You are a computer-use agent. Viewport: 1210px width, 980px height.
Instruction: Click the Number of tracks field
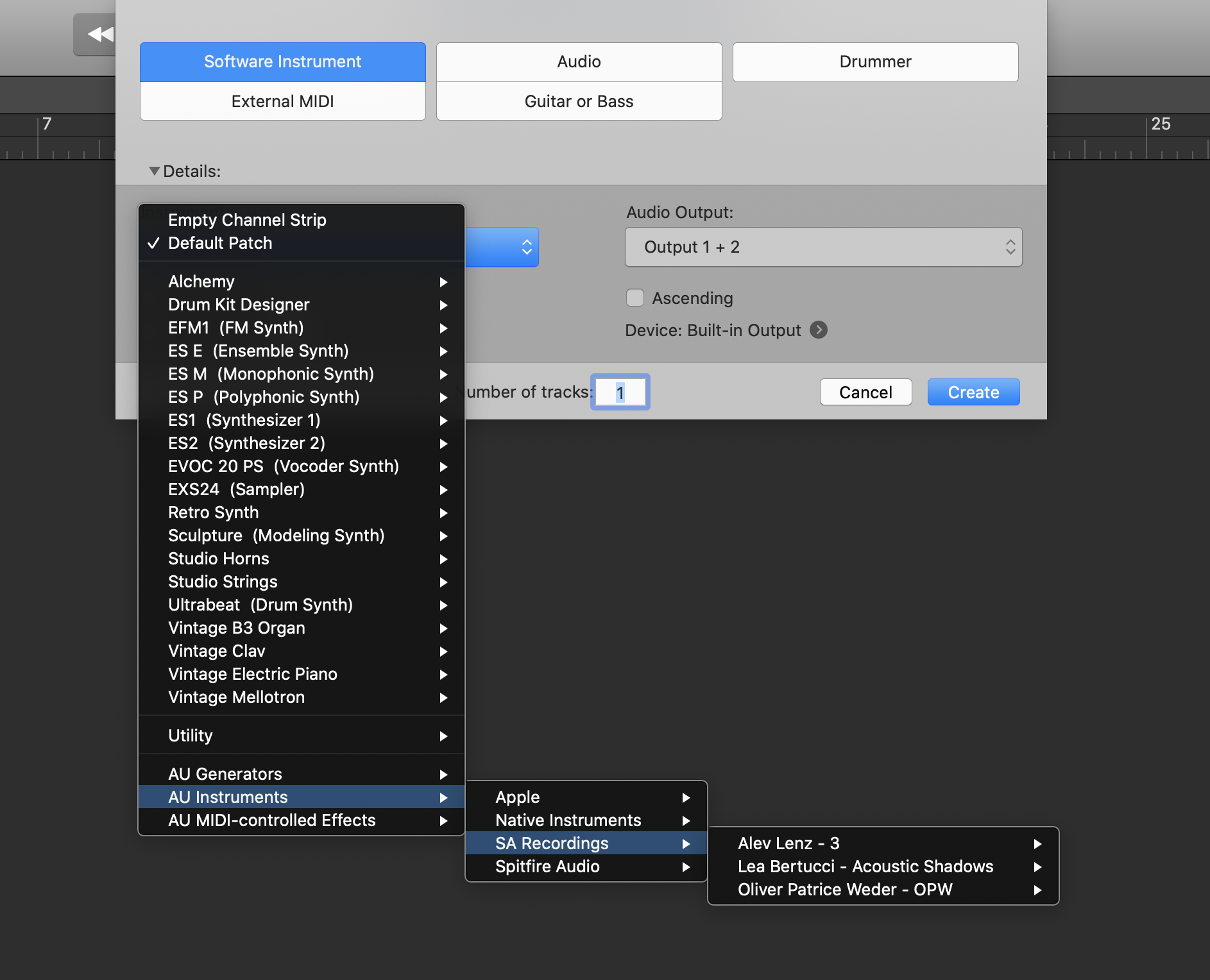[x=620, y=392]
